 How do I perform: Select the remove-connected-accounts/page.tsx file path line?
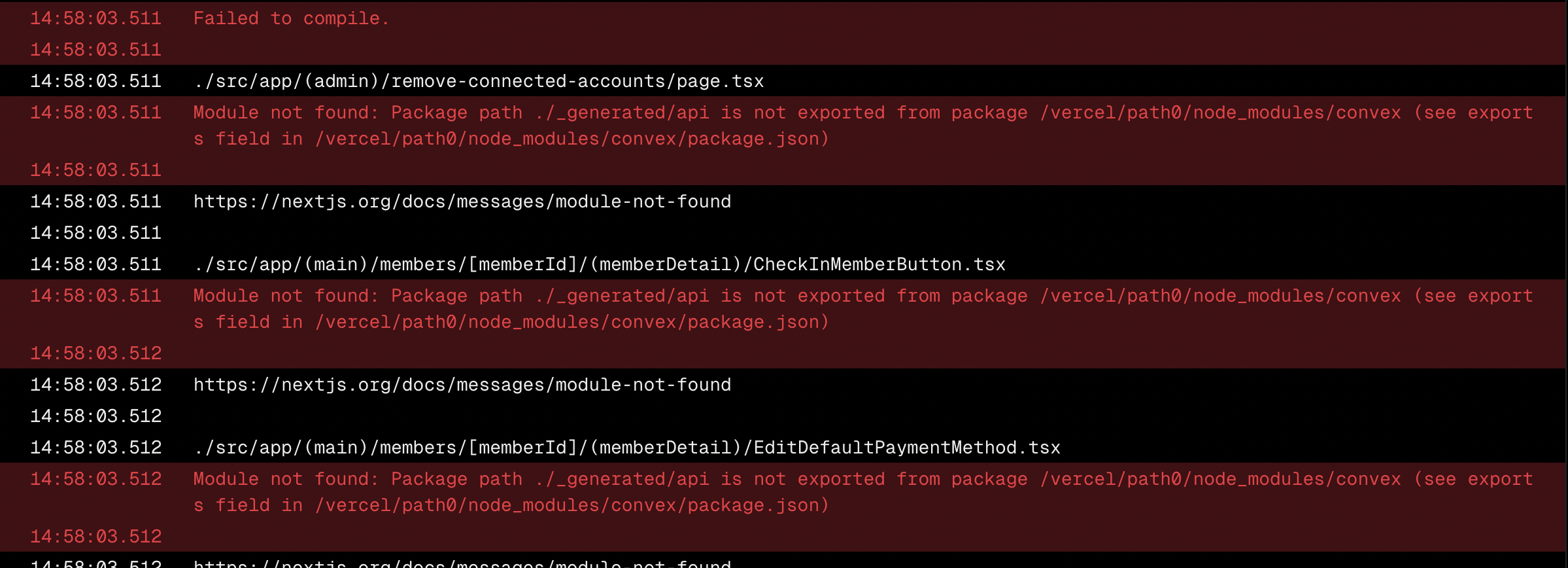(479, 81)
